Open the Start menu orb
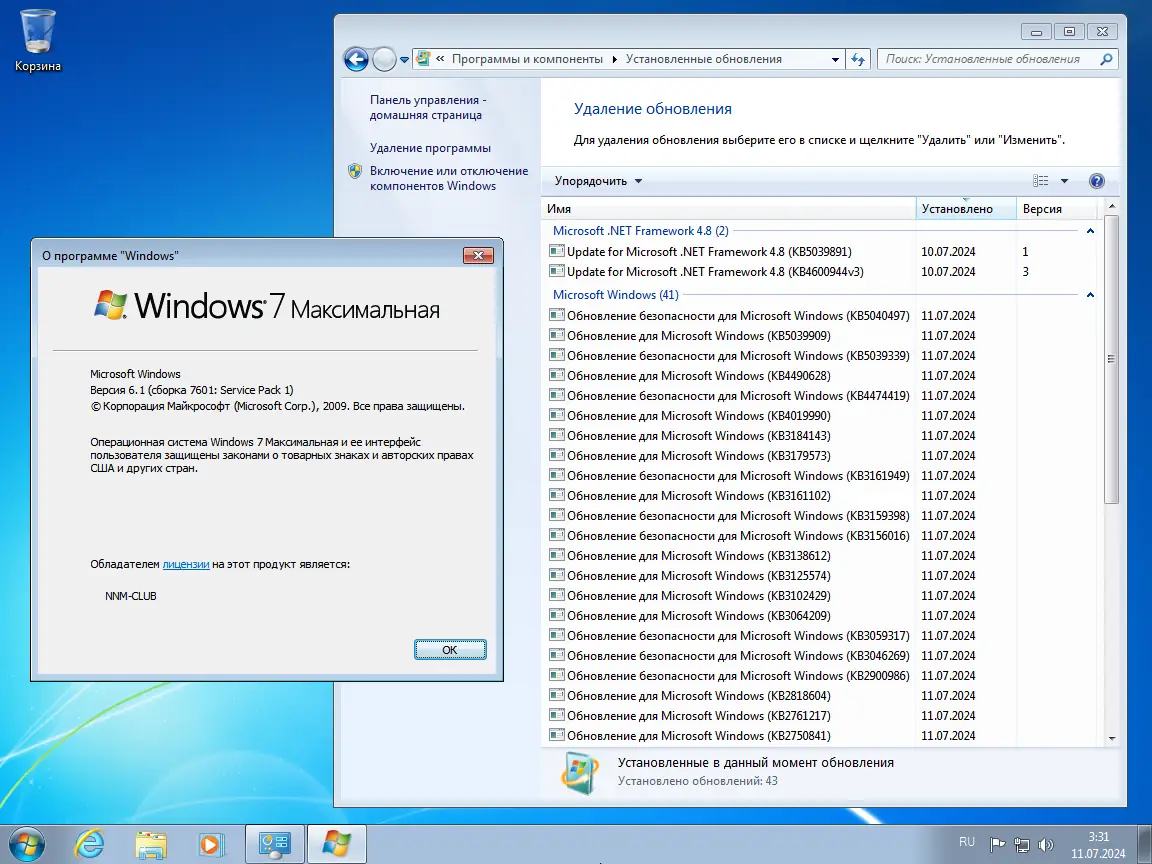Image resolution: width=1152 pixels, height=864 pixels. pyautogui.click(x=29, y=843)
